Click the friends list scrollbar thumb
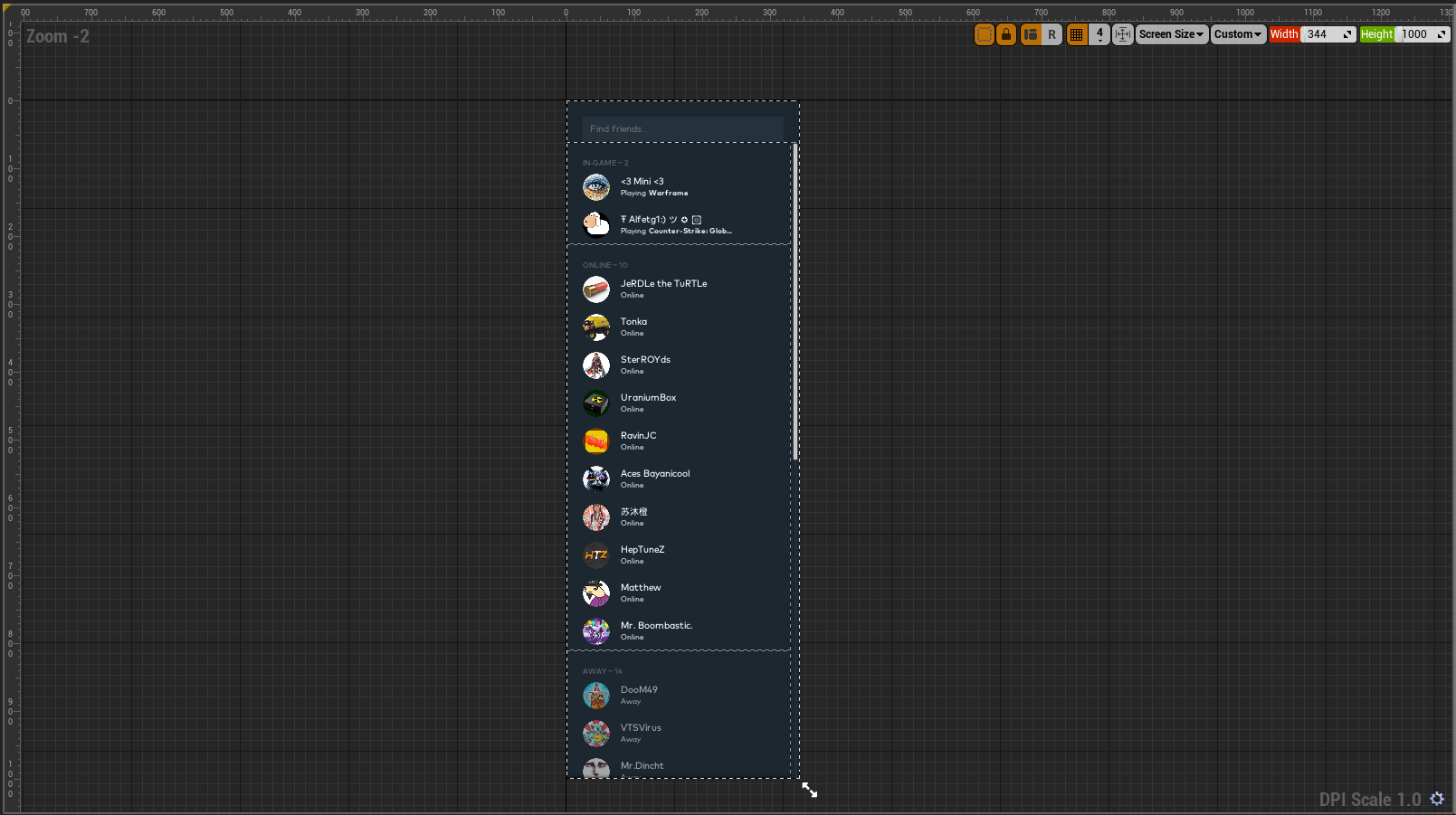Screen dimensions: 1456x815 (795, 302)
